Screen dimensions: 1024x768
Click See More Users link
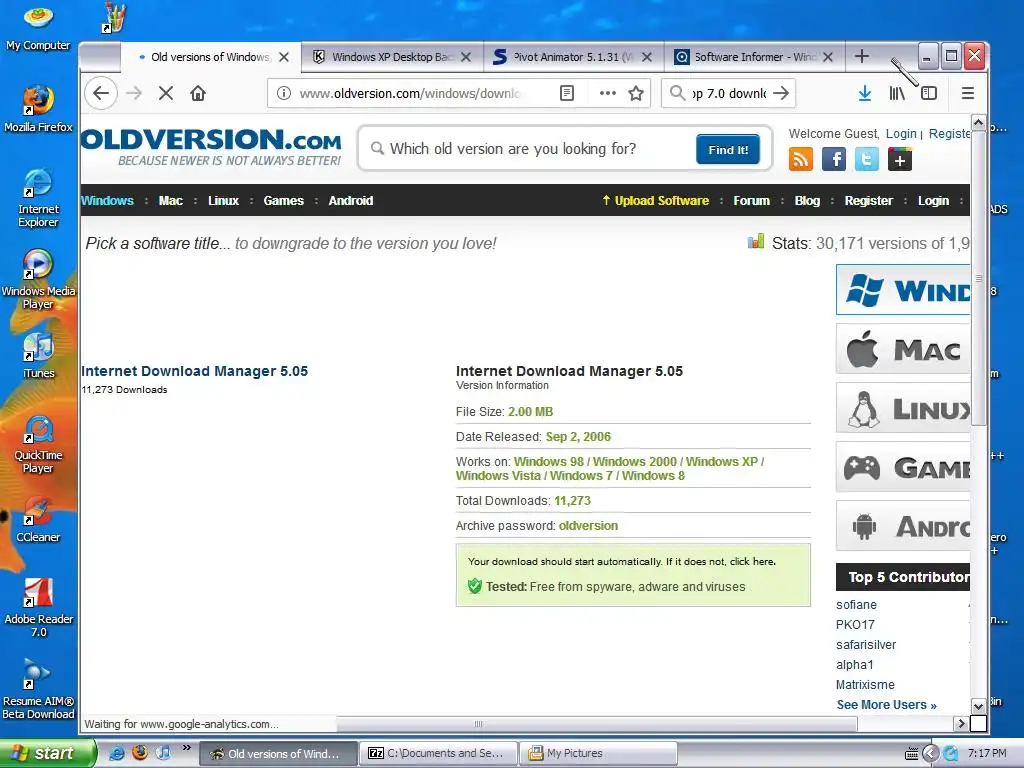point(886,705)
